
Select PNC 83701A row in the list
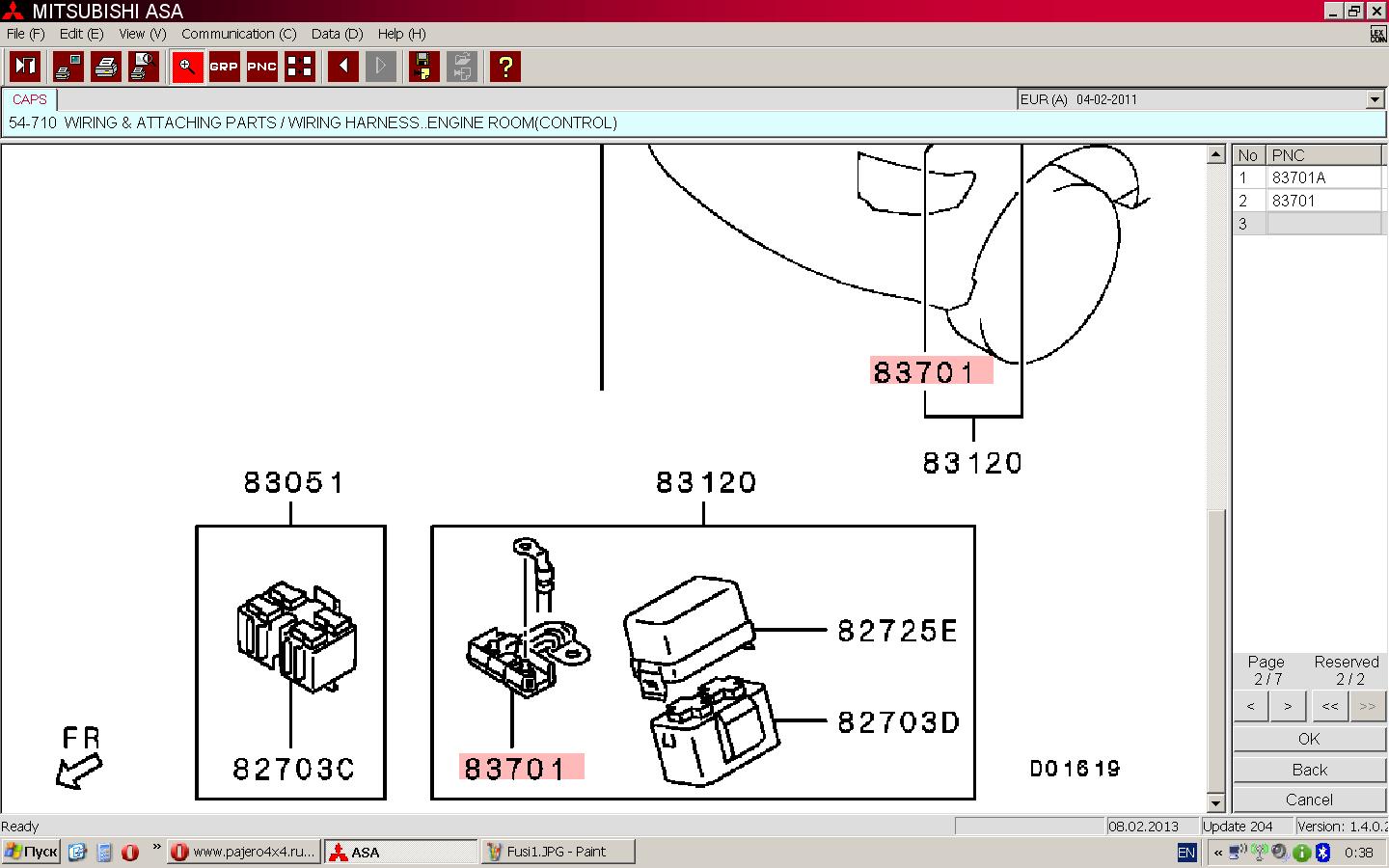pos(1298,177)
